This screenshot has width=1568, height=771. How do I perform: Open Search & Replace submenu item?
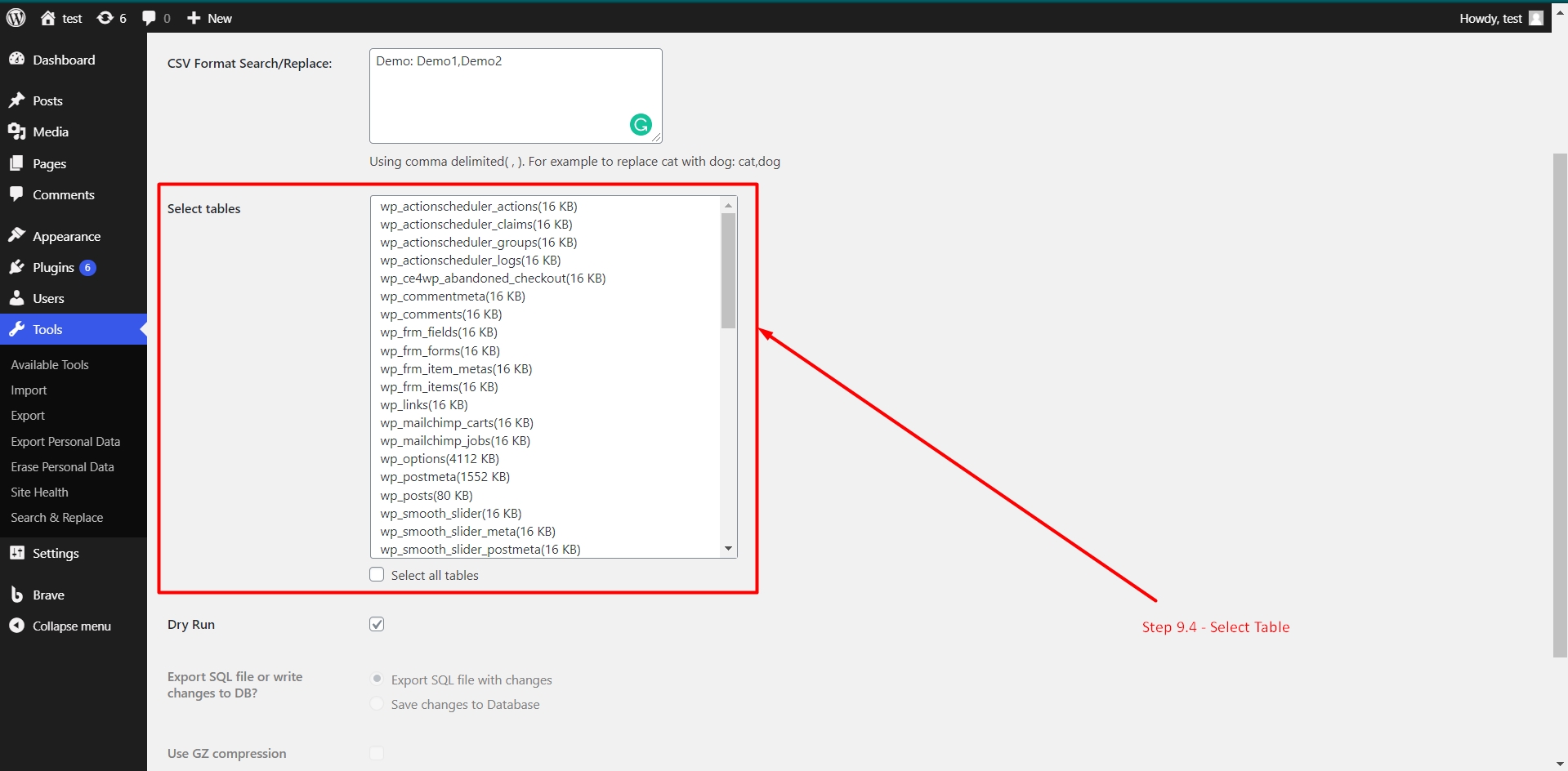[x=56, y=518]
